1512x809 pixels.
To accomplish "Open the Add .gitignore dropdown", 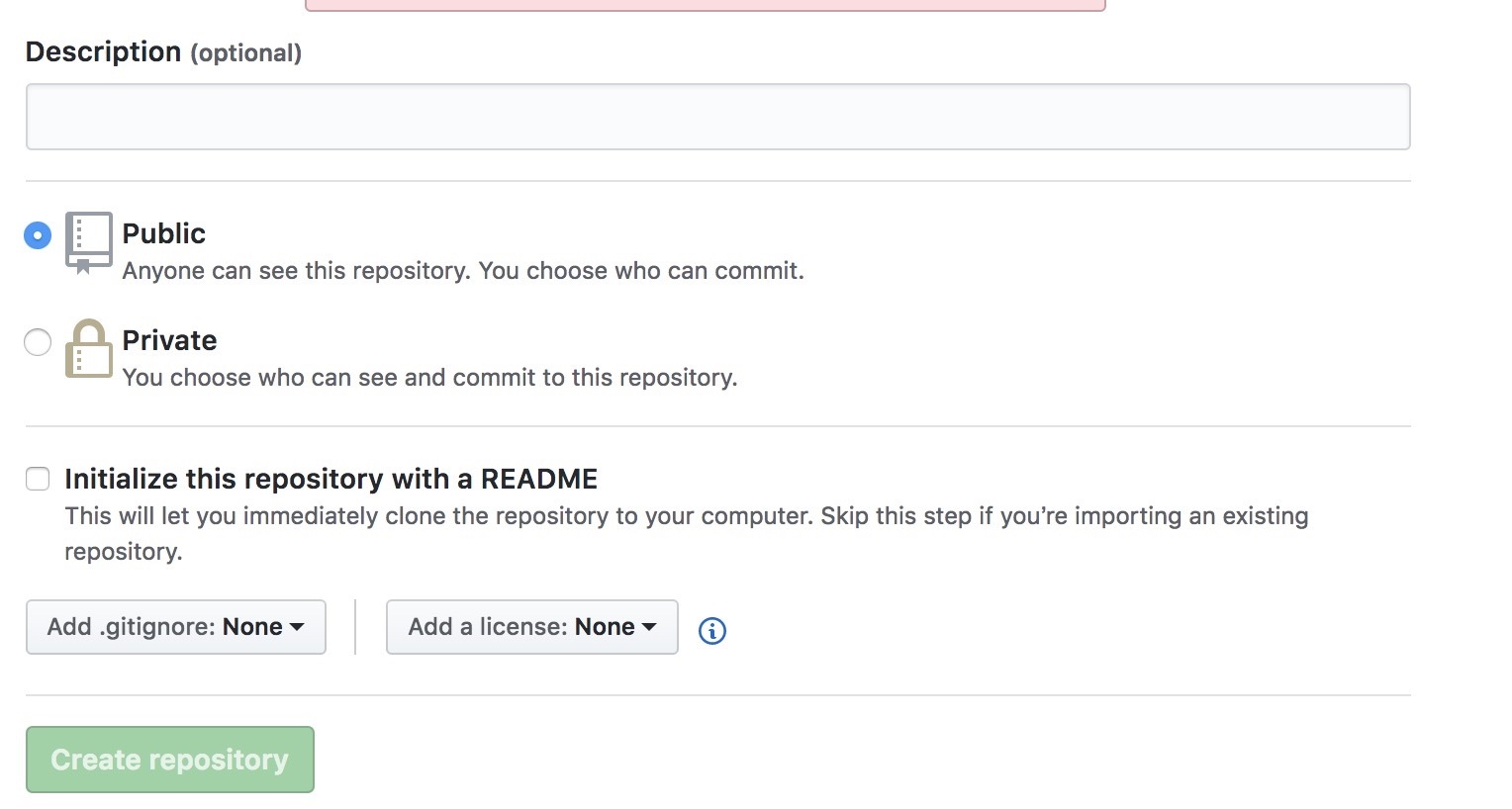I will tap(176, 627).
